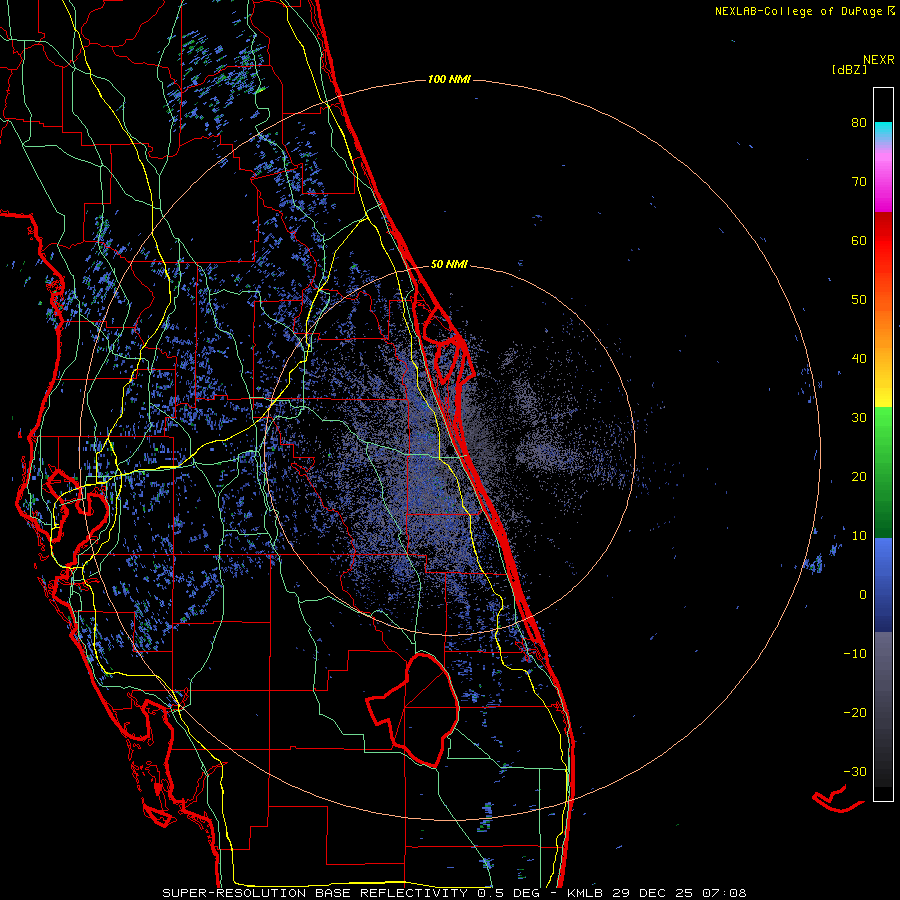Click the red 60 dBZ color bar segment
900x900 pixels.
tap(883, 240)
